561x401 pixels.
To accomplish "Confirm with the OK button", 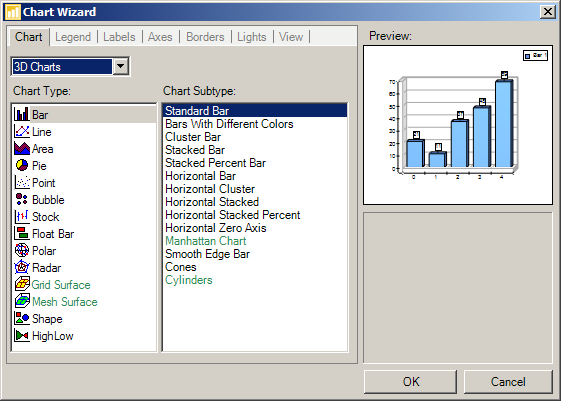I will (x=410, y=382).
